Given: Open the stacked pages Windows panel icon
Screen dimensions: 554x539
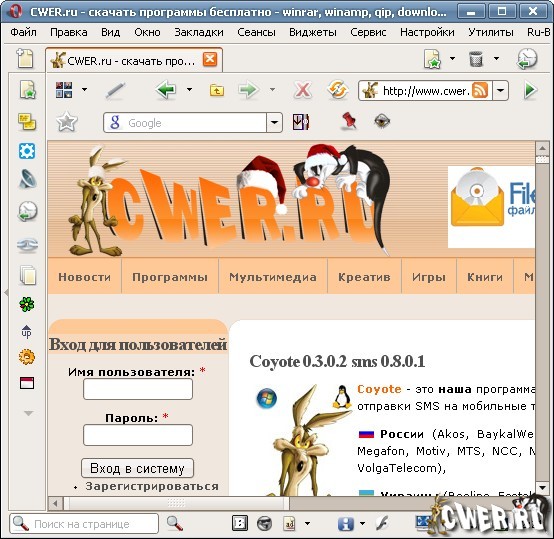Looking at the screenshot, I should pyautogui.click(x=28, y=275).
